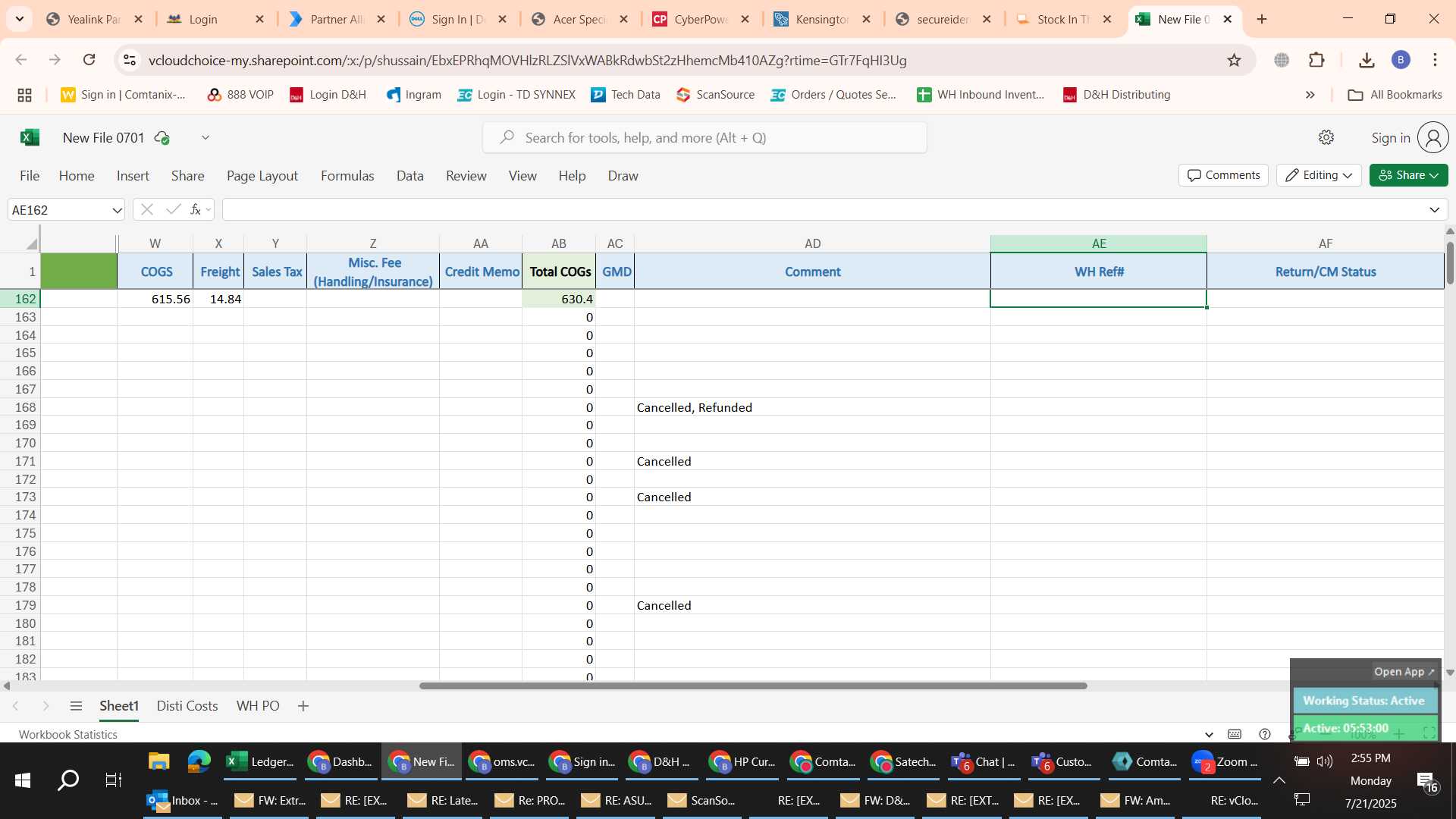Click the Excel app logo icon
This screenshot has width=1456, height=819.
coord(30,137)
